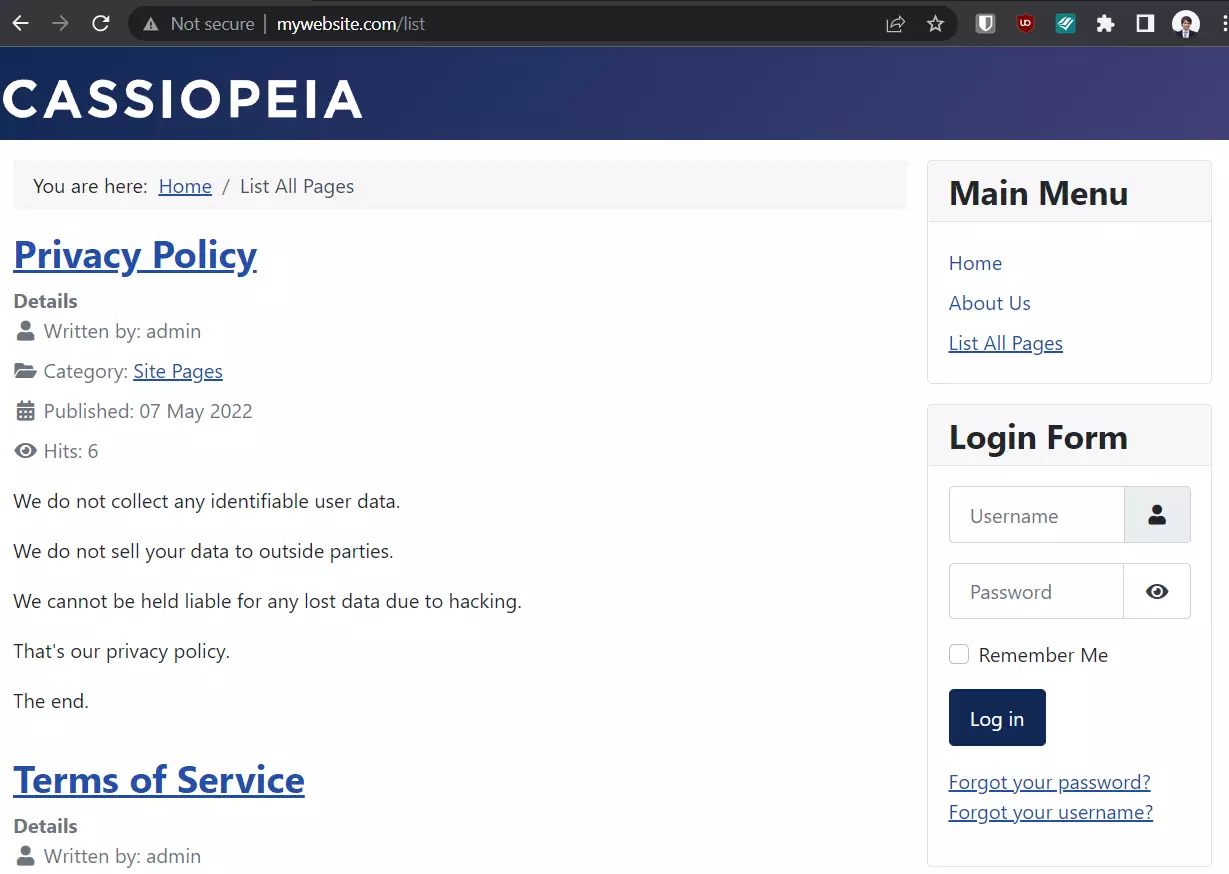
Task: Click the folder icon beside Category
Action: [25, 371]
